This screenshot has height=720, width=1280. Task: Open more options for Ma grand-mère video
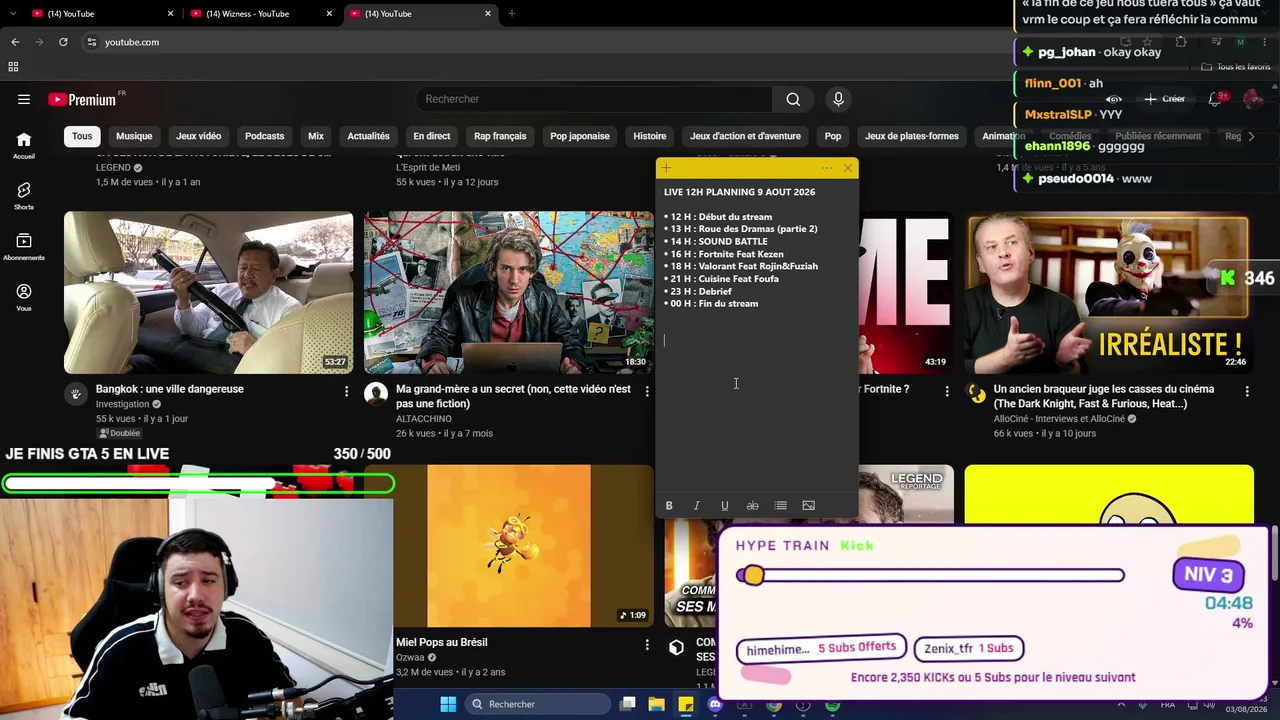647,391
